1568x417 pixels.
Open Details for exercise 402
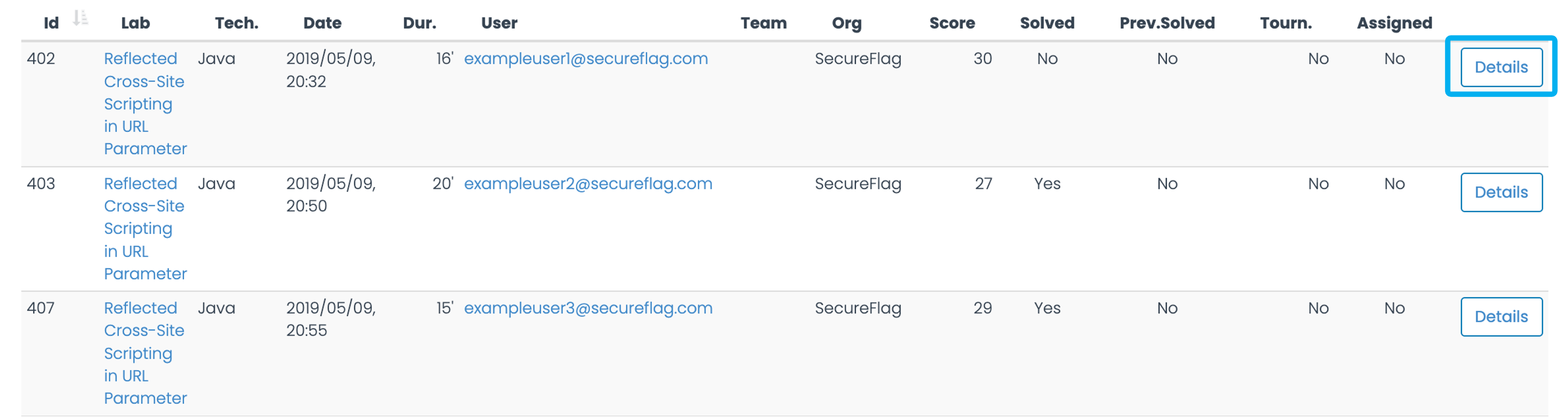(1501, 67)
